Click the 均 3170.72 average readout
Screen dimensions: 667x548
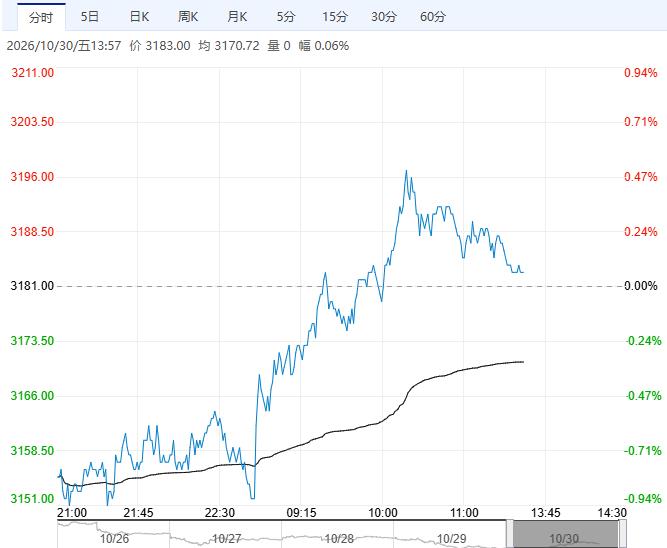[x=229, y=46]
